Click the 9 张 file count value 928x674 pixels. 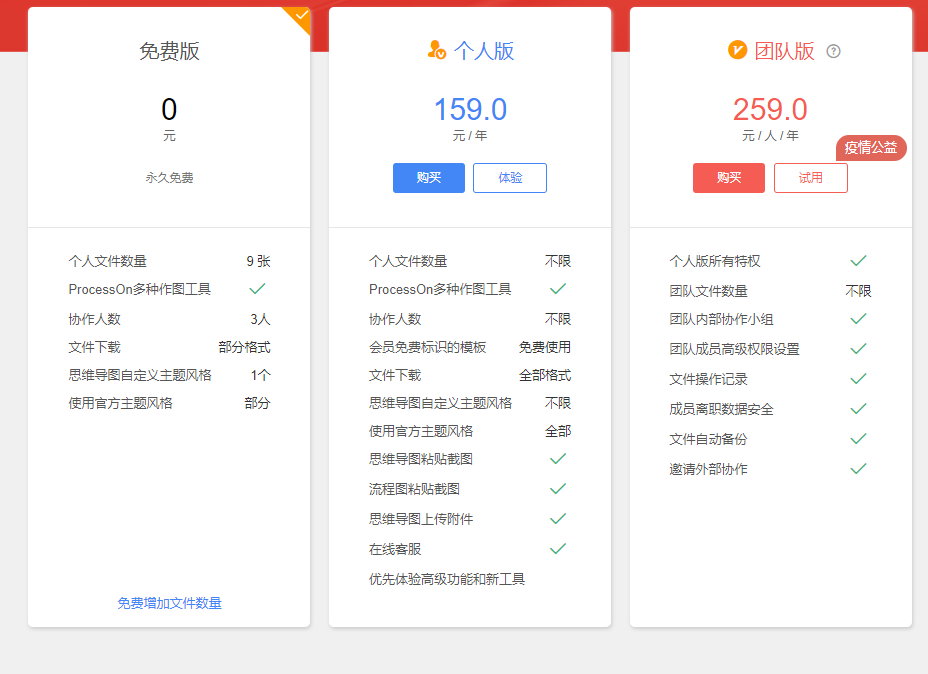click(x=258, y=261)
